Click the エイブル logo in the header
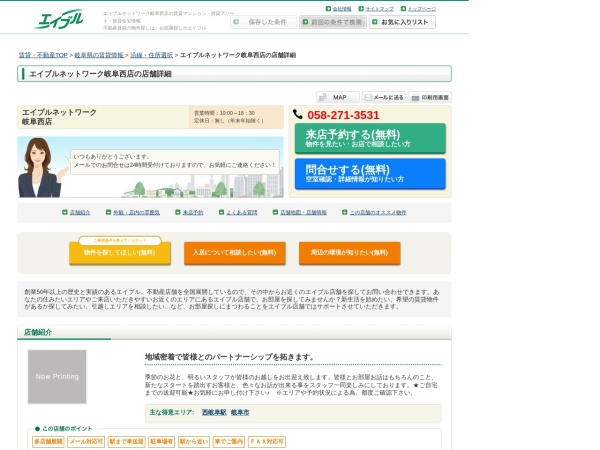This screenshot has height=450, width=600. tap(59, 19)
